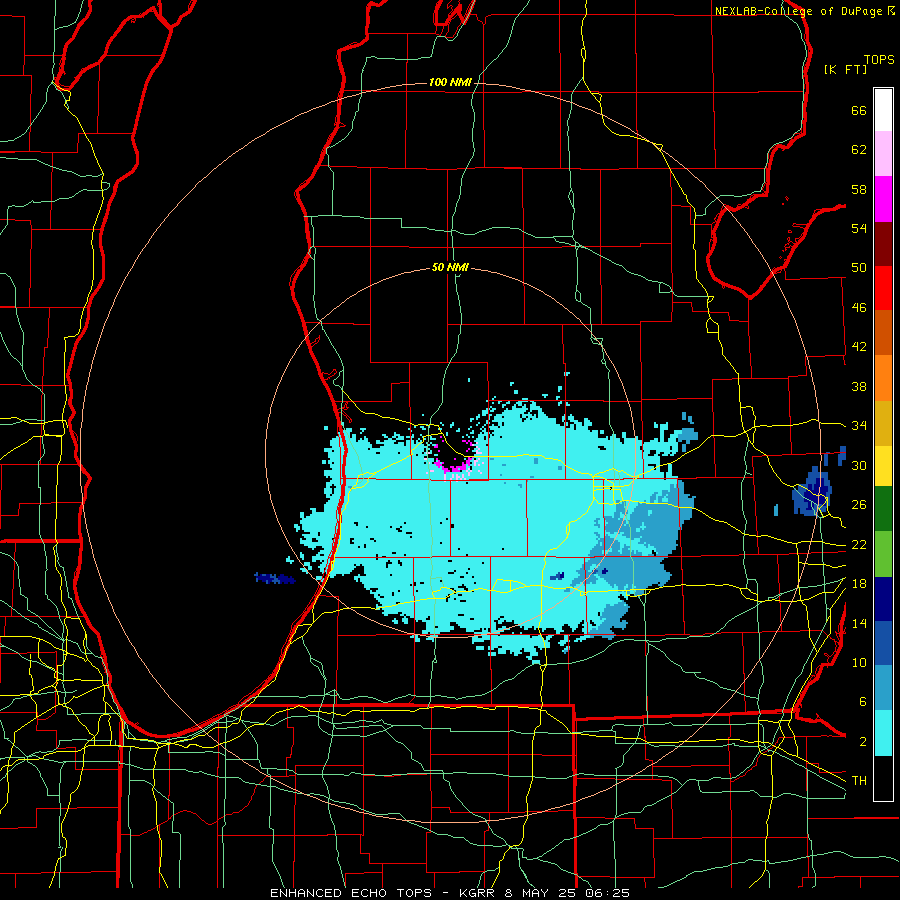Click the legend value 6
Image resolution: width=900 pixels, height=900 pixels.
[x=862, y=701]
